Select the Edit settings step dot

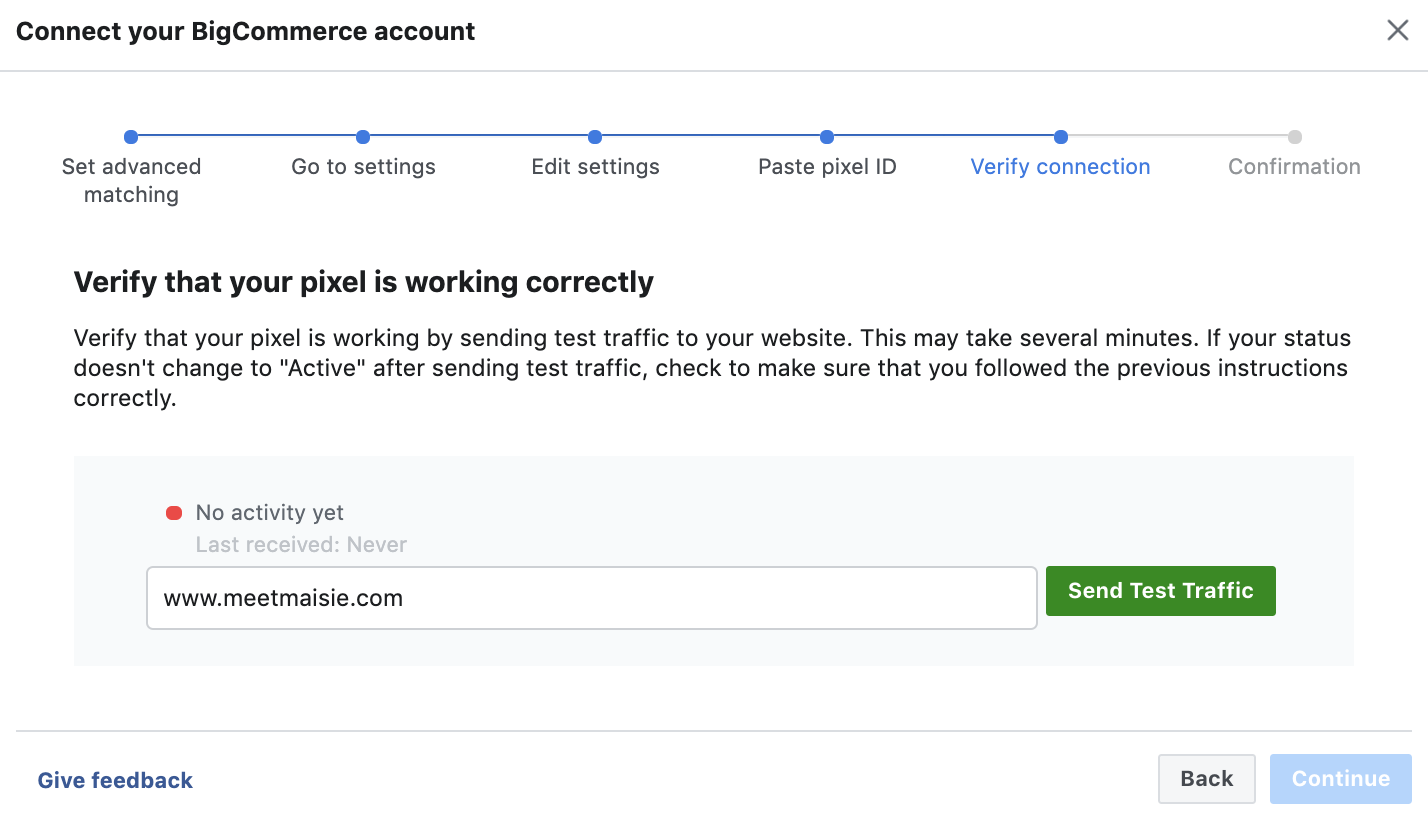coord(595,137)
